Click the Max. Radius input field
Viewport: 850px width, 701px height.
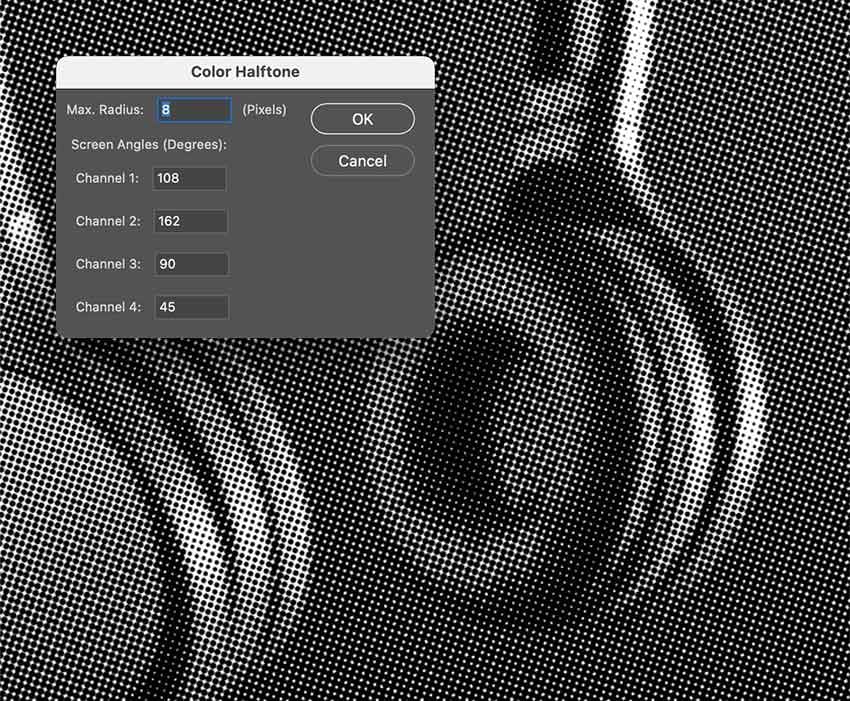pyautogui.click(x=193, y=109)
